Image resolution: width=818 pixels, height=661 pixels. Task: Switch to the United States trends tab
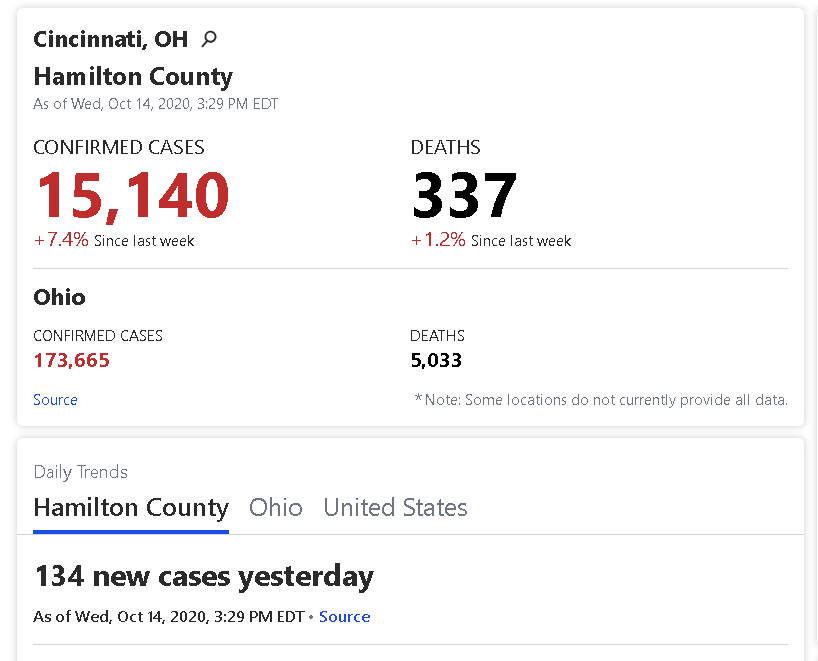pyautogui.click(x=395, y=508)
